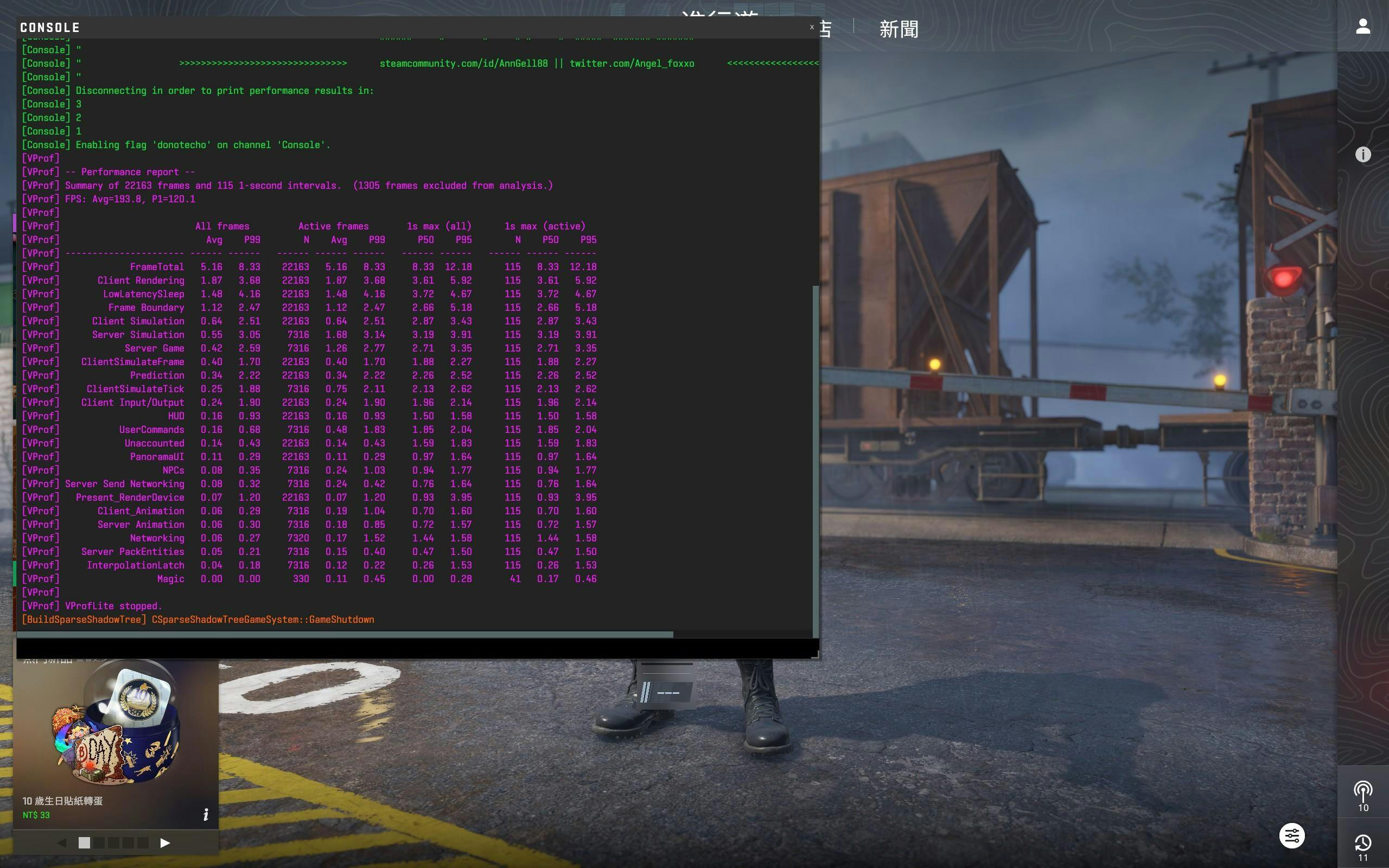Open recent players history icon labeled 11
The image size is (1389, 868).
(x=1362, y=847)
